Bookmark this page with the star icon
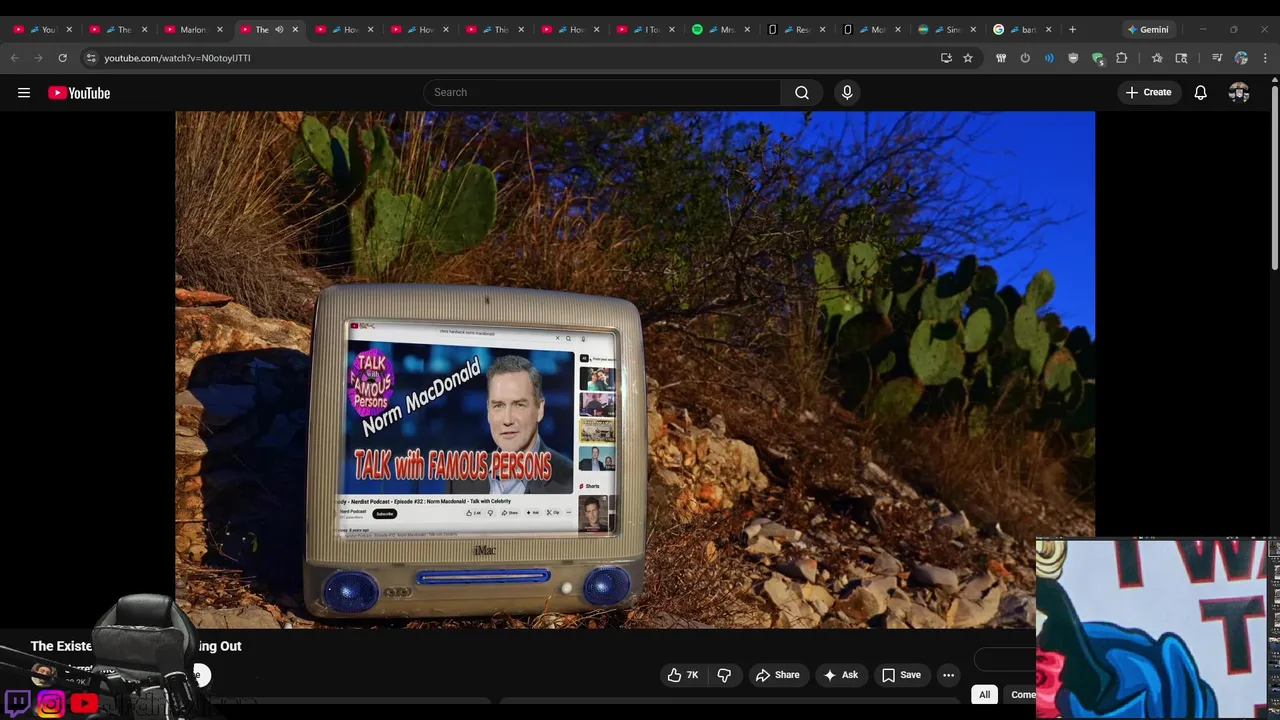Image resolution: width=1280 pixels, height=720 pixels. [968, 58]
